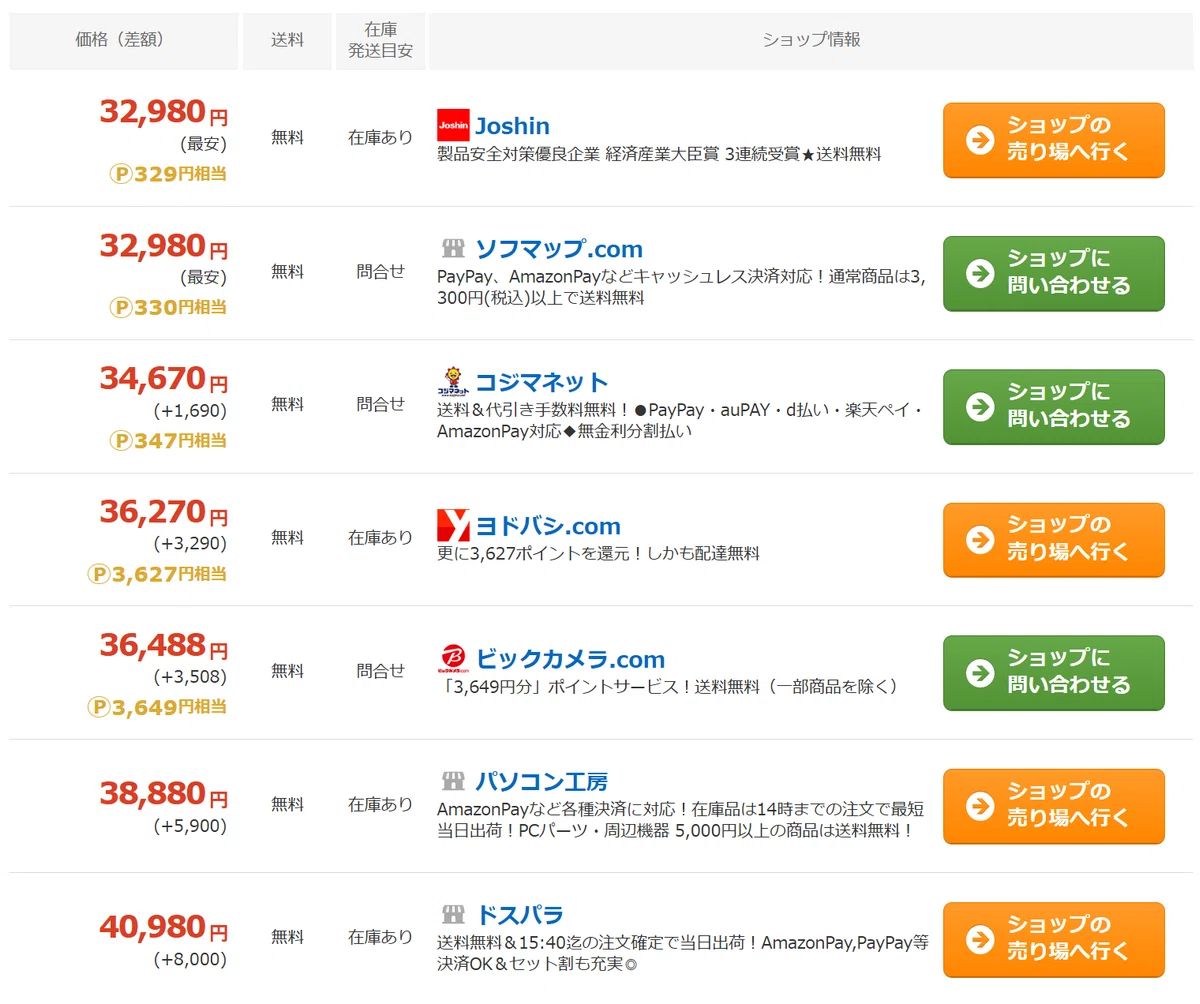Viewport: 1200px width, 1004px height.
Task: Open the ヨドバシ.com shop link
Action: click(x=547, y=526)
